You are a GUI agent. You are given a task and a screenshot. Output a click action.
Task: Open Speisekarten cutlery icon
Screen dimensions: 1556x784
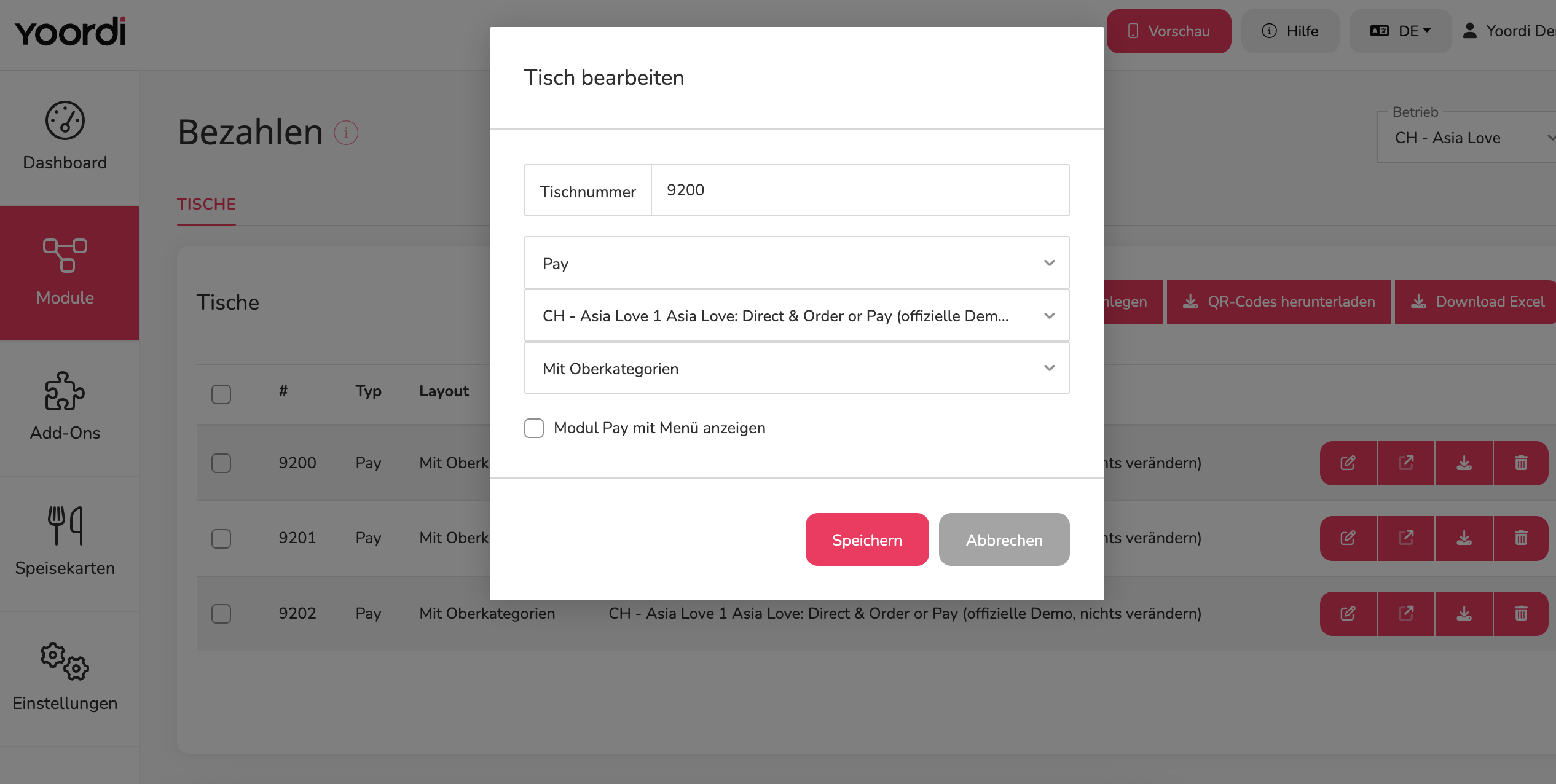pos(65,525)
